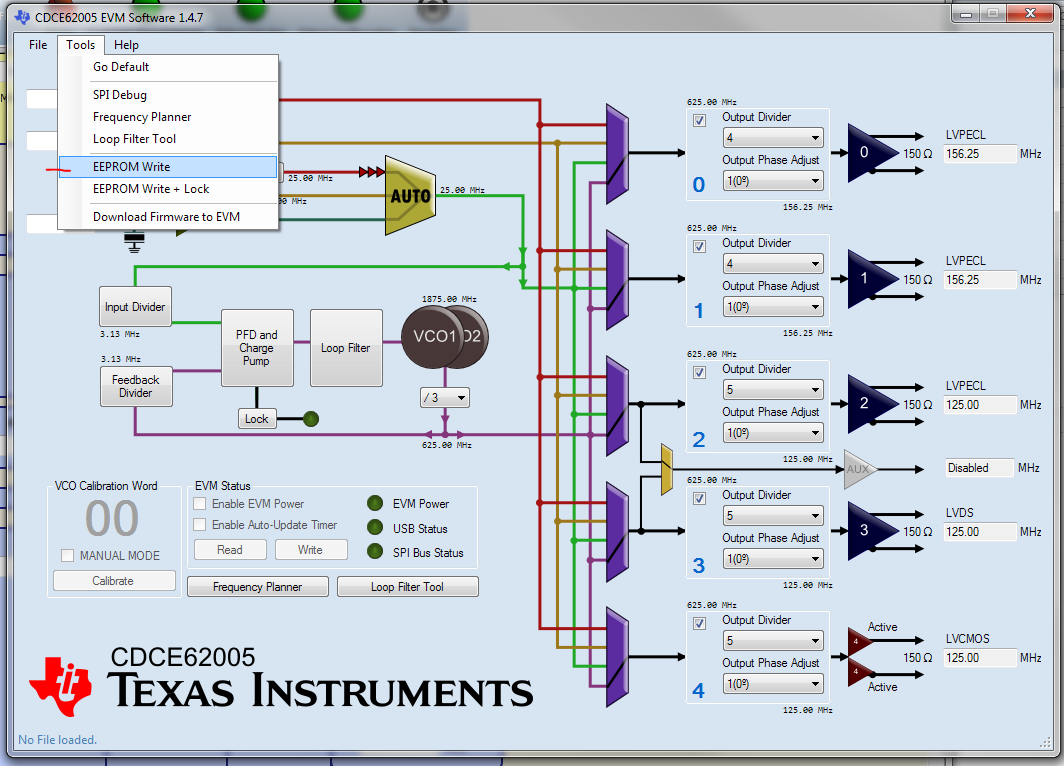Uncheck output channel 3 enable box

(x=698, y=497)
